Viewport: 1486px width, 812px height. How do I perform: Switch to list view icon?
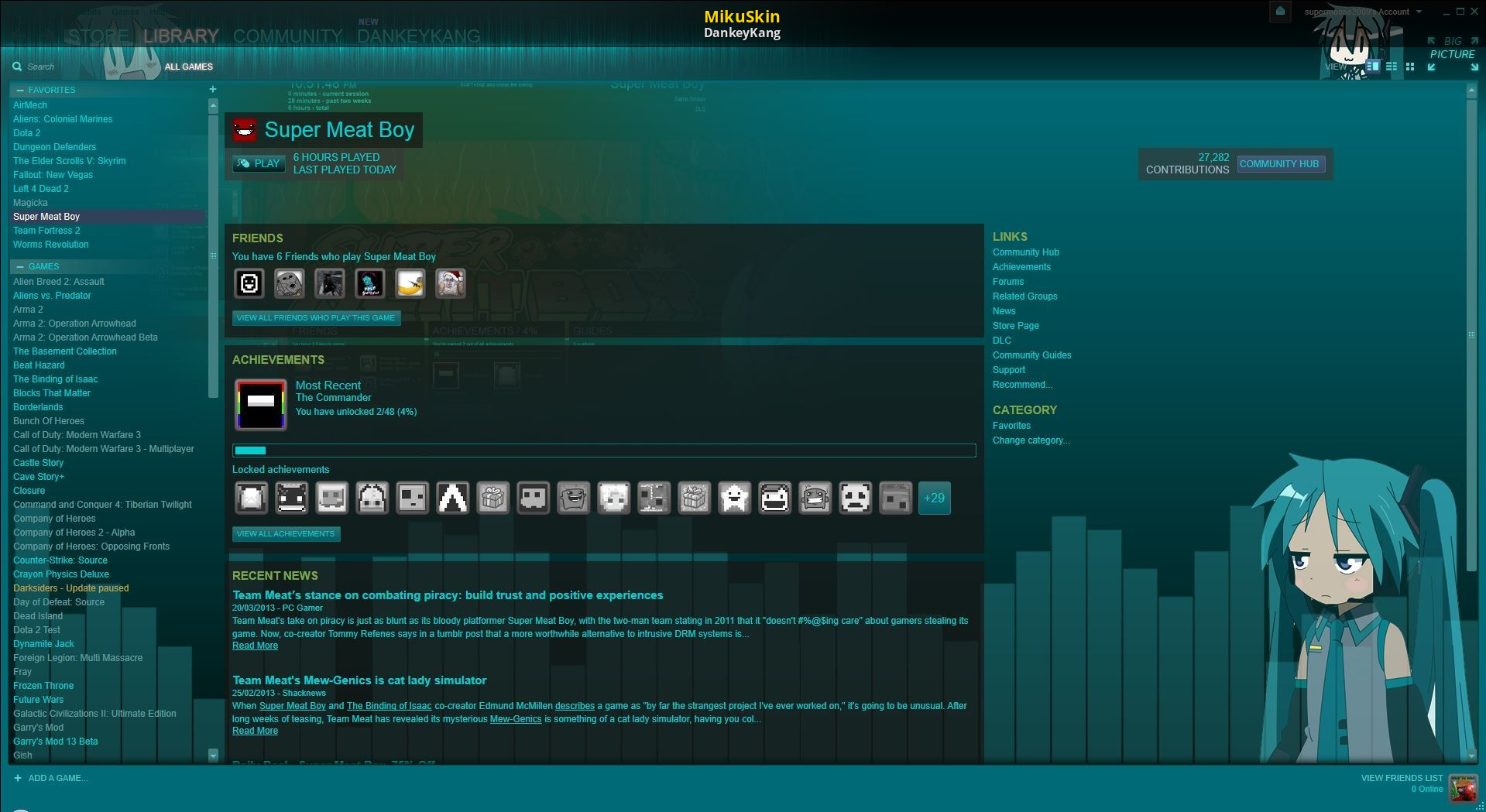1392,67
